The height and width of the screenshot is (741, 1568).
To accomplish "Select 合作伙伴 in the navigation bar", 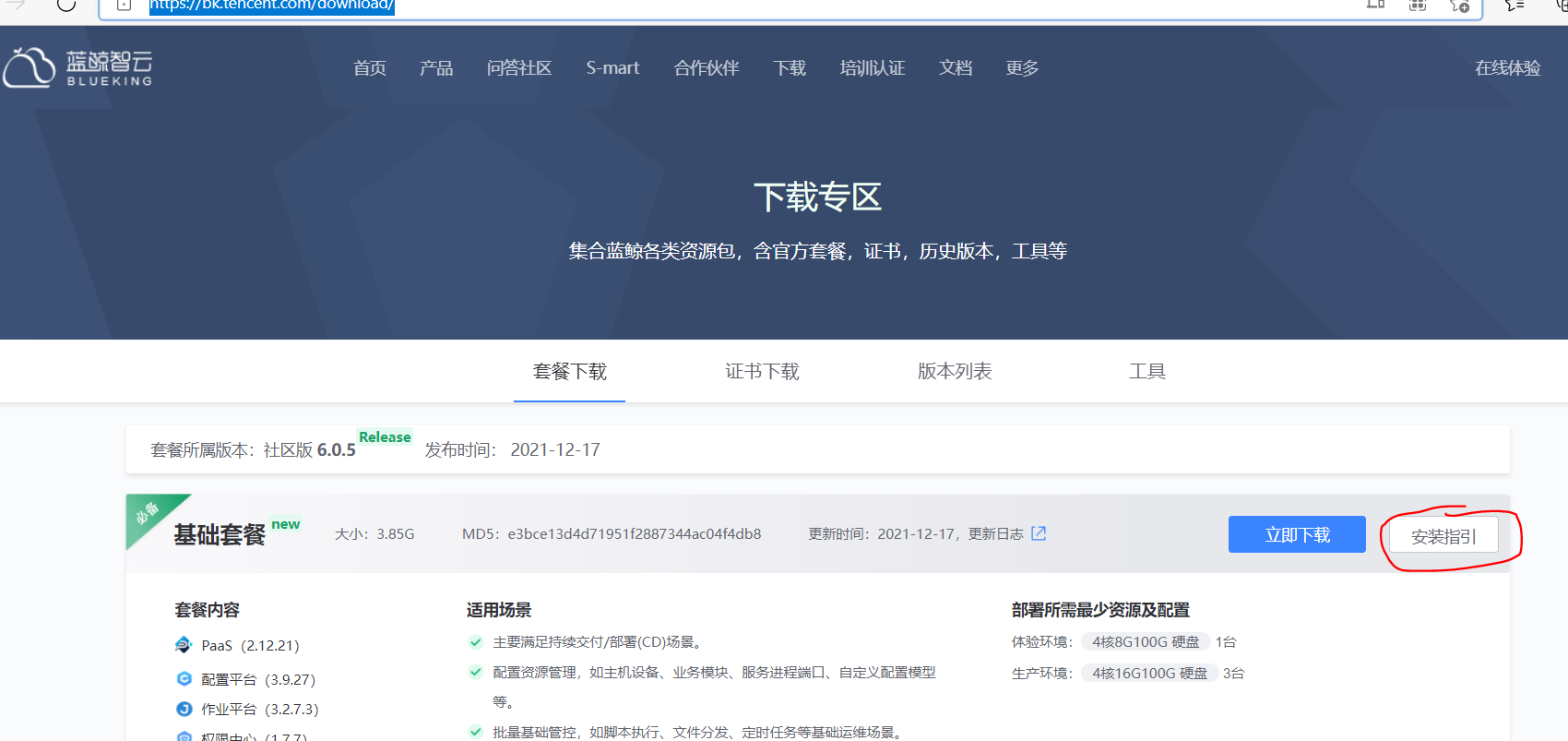I will tap(707, 68).
